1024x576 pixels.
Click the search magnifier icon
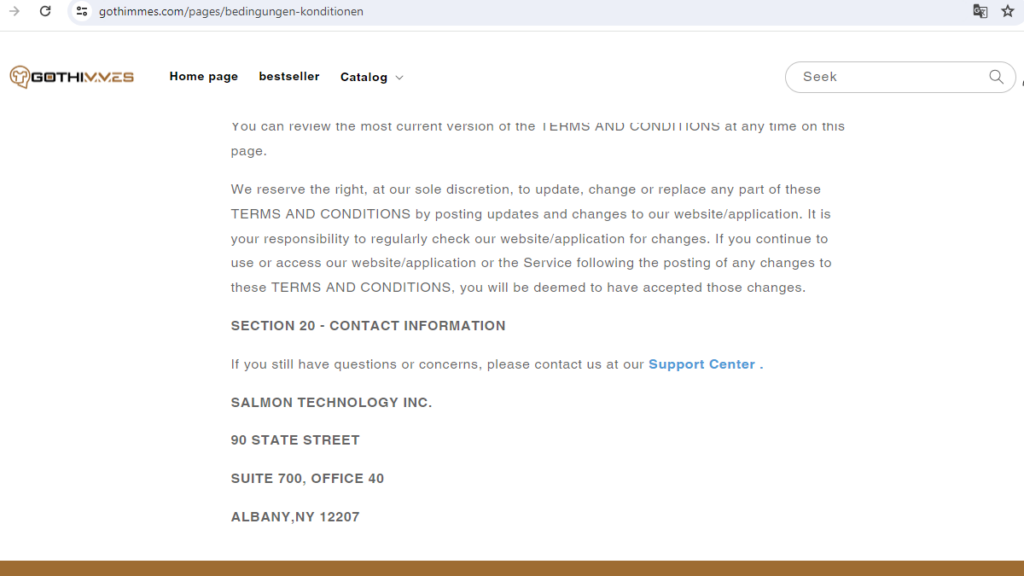click(x=996, y=76)
